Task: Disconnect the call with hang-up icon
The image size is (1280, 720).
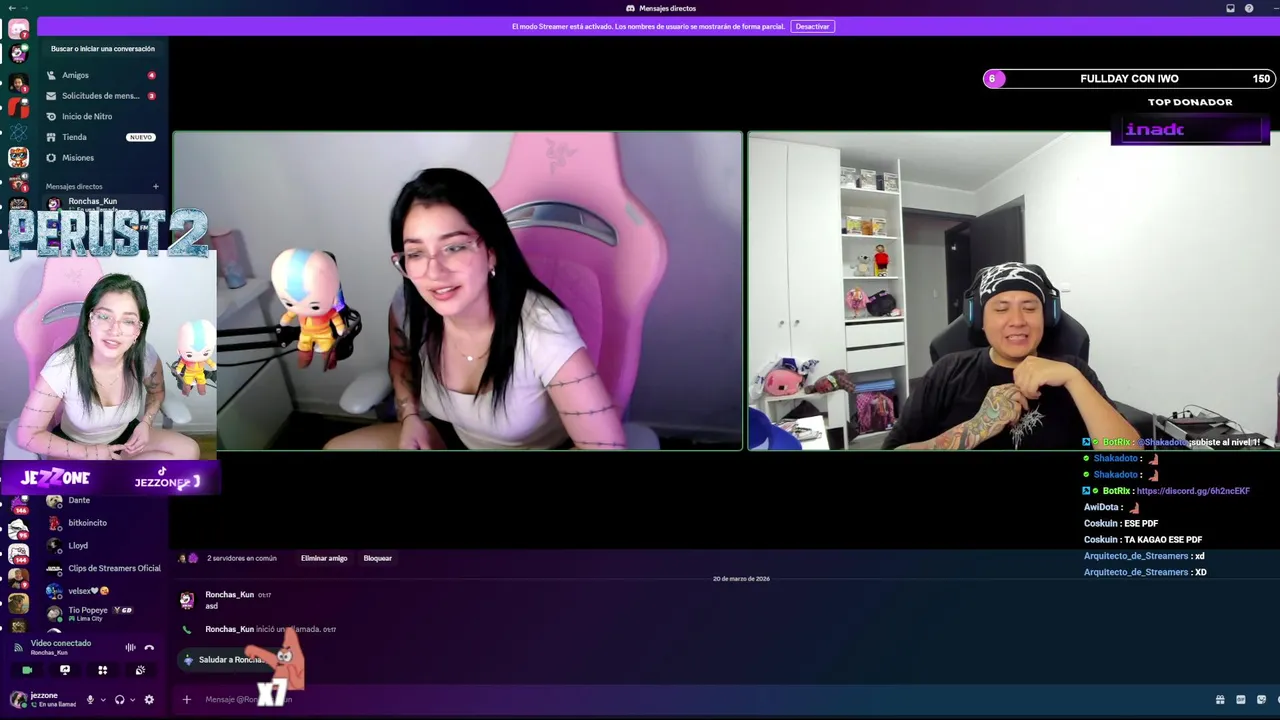Action: (149, 647)
